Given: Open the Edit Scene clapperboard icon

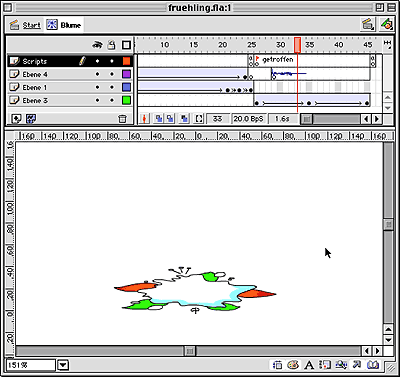Looking at the screenshot, I should pyautogui.click(x=368, y=25).
